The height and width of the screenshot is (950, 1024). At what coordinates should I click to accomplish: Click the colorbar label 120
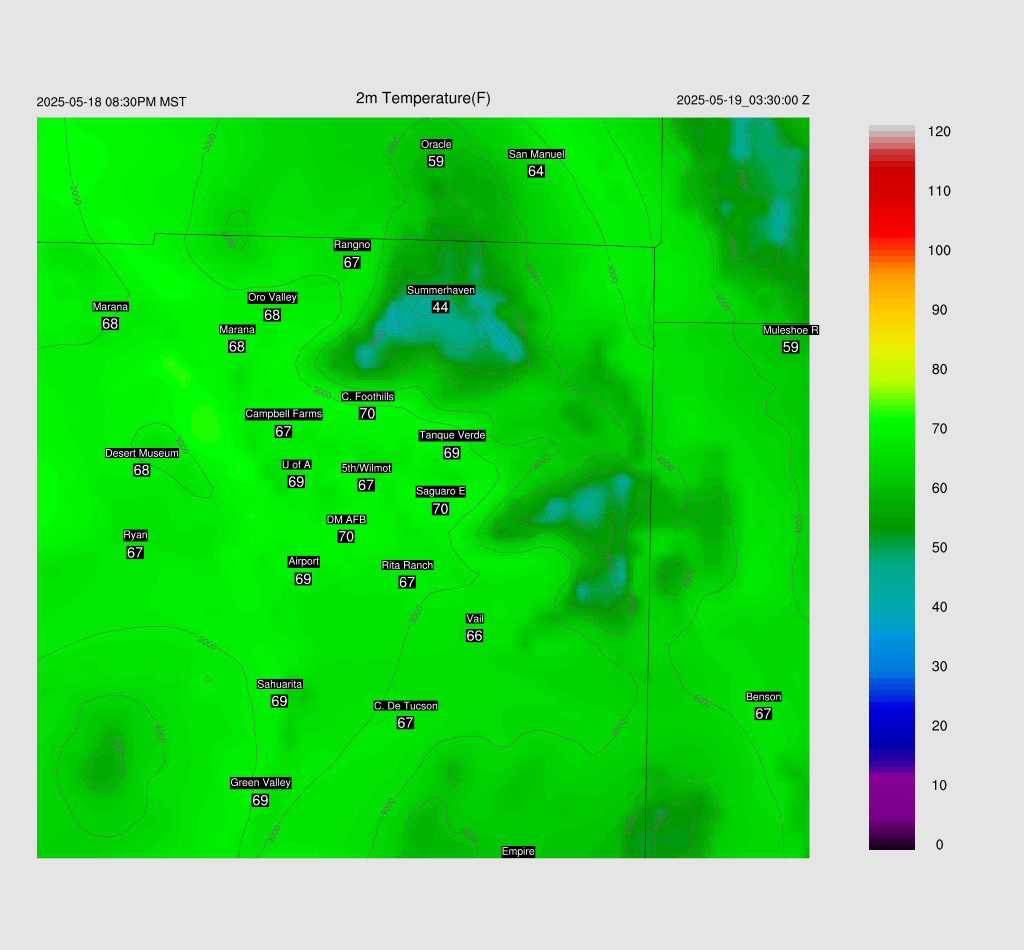pyautogui.click(x=939, y=132)
